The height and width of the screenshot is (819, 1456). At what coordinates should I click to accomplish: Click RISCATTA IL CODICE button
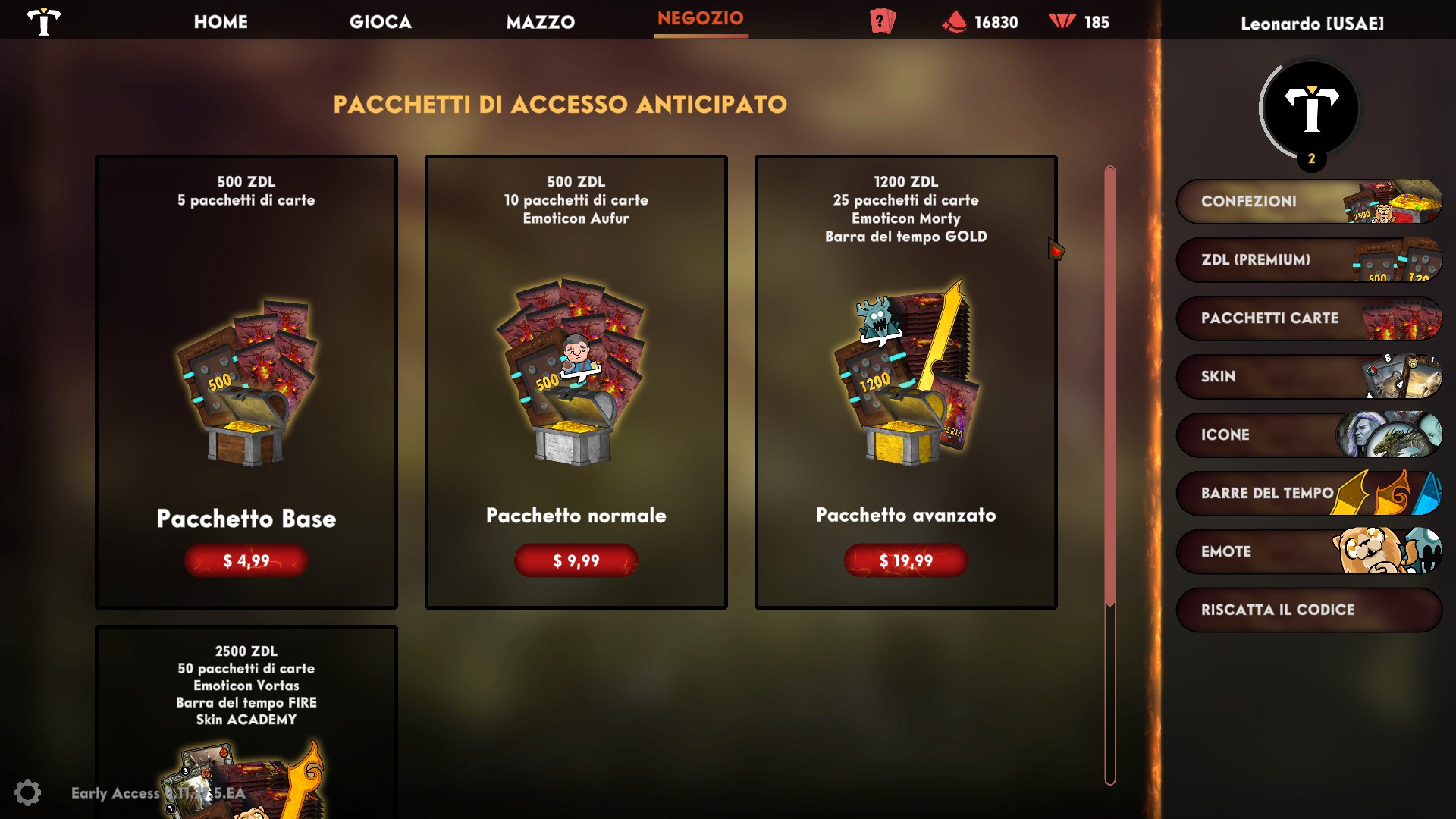point(1310,610)
